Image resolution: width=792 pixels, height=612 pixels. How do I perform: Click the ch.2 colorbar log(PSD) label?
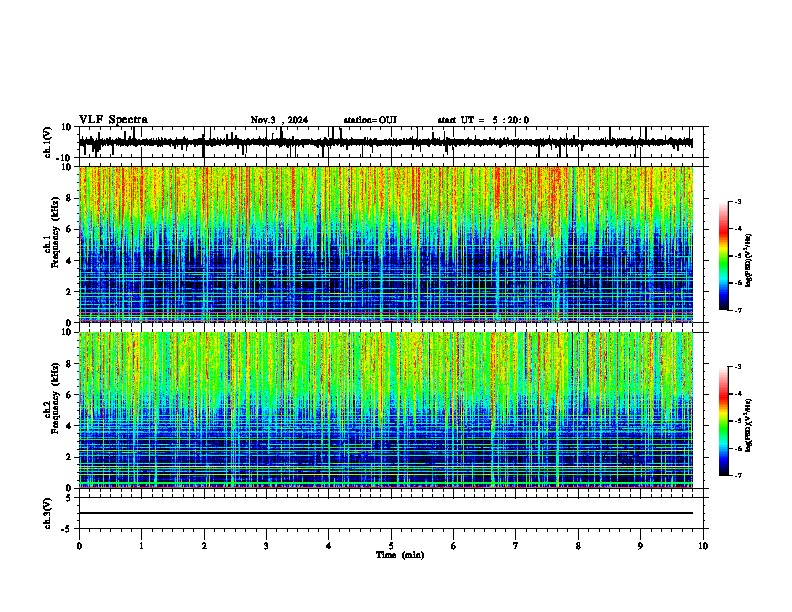click(748, 425)
